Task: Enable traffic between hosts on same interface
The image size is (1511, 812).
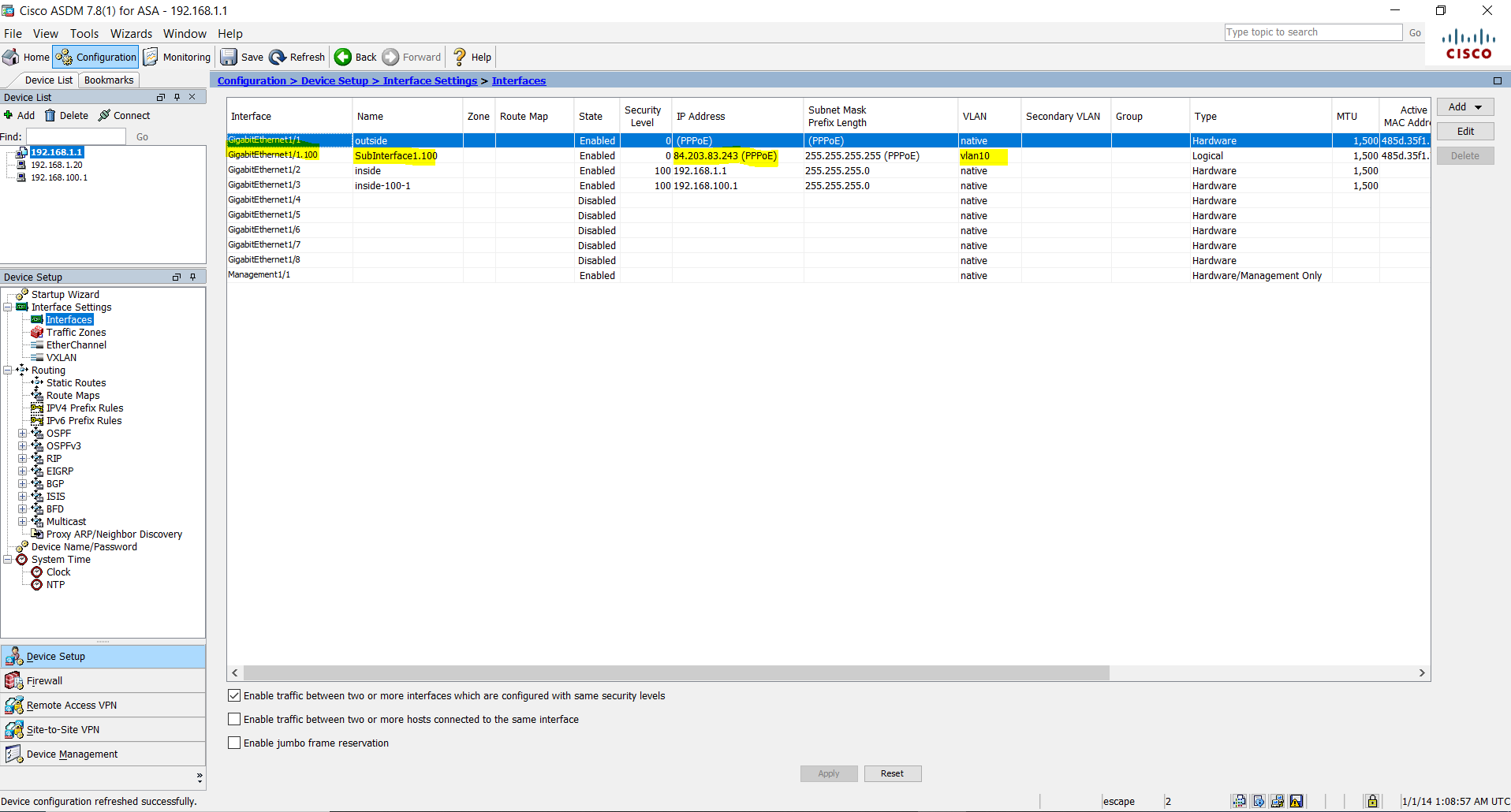Action: click(x=234, y=719)
